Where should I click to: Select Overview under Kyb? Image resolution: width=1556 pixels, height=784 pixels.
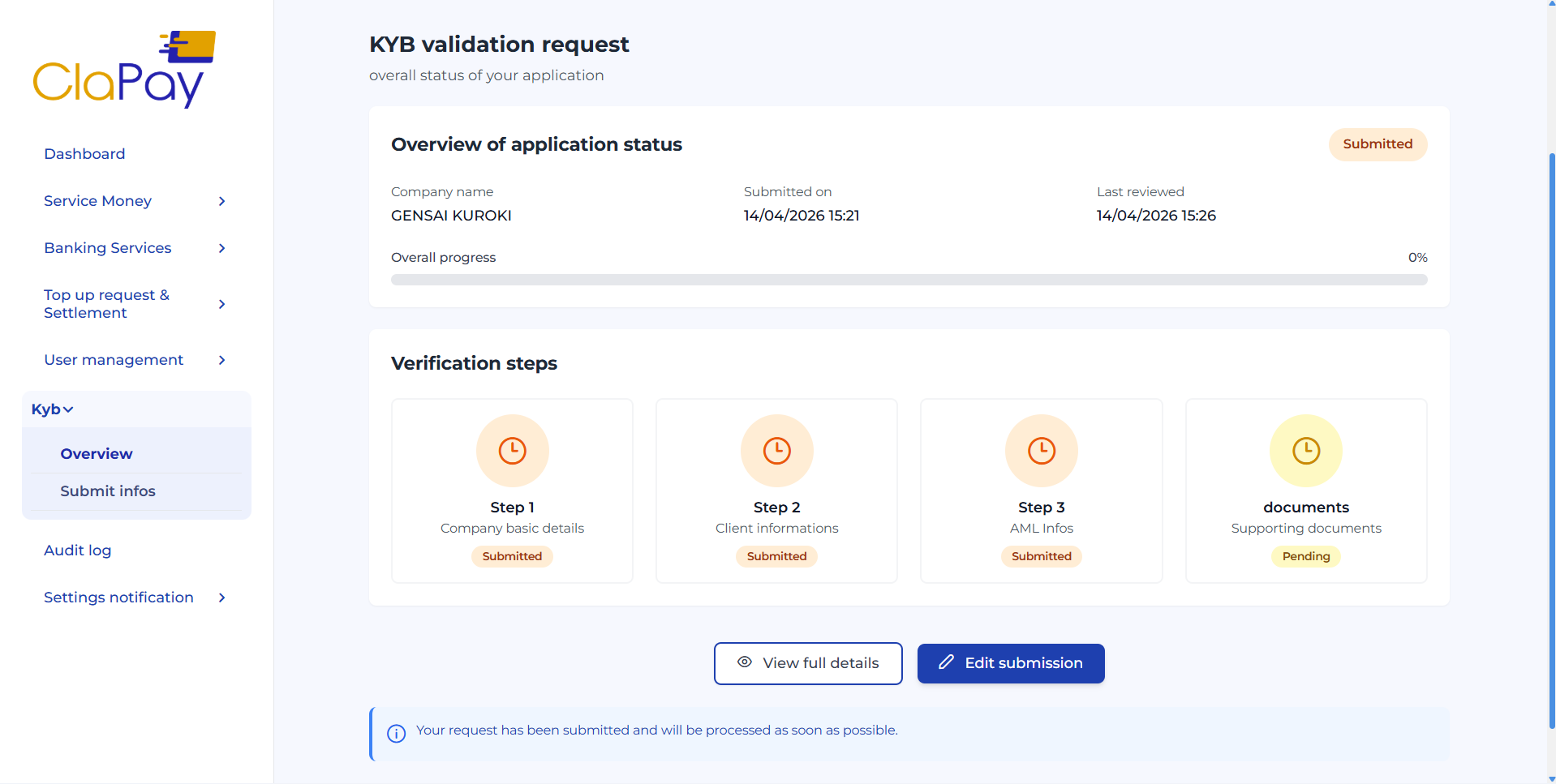(x=96, y=453)
